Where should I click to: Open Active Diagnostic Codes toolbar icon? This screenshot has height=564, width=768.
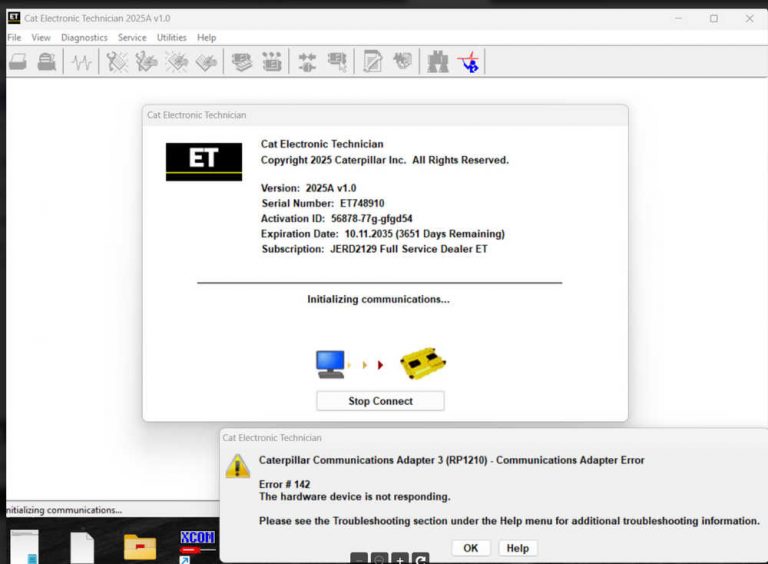(x=117, y=62)
